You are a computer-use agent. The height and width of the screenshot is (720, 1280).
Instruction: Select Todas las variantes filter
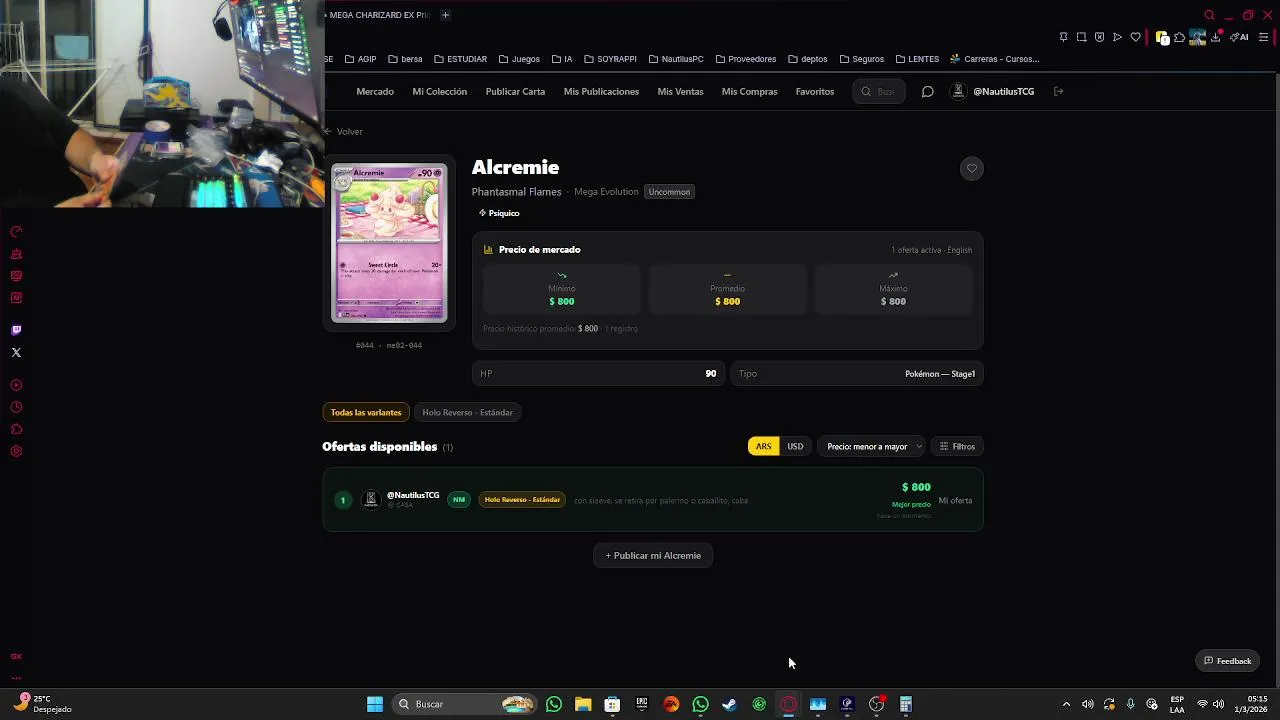point(366,412)
